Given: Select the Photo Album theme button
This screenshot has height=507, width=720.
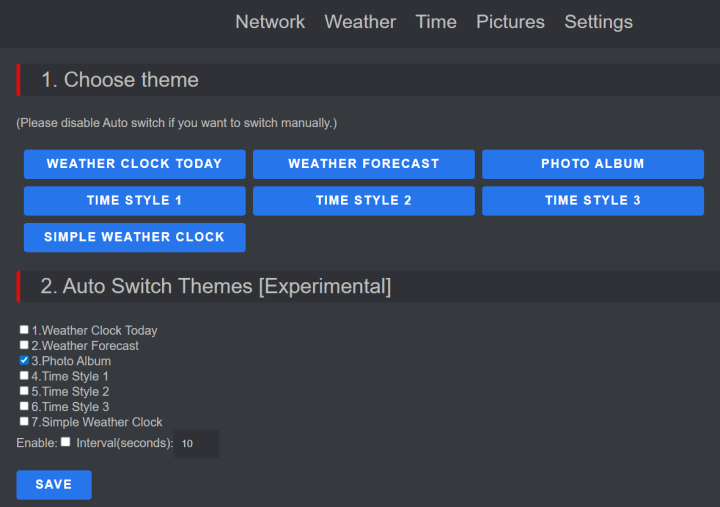Looking at the screenshot, I should (x=593, y=164).
